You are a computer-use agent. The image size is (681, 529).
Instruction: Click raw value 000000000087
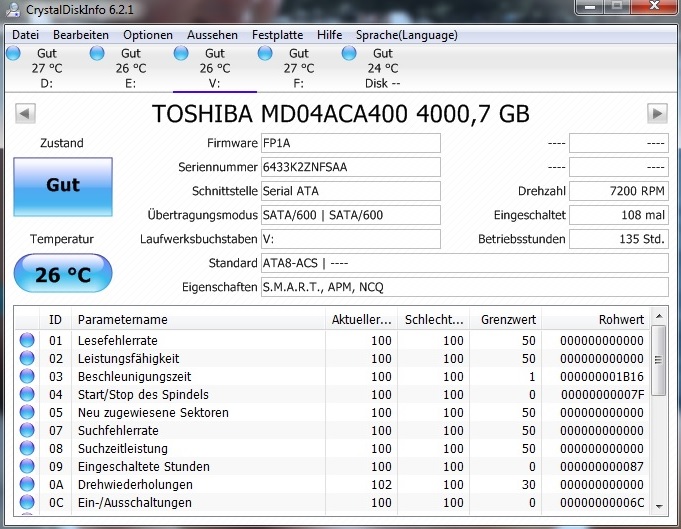pyautogui.click(x=602, y=467)
